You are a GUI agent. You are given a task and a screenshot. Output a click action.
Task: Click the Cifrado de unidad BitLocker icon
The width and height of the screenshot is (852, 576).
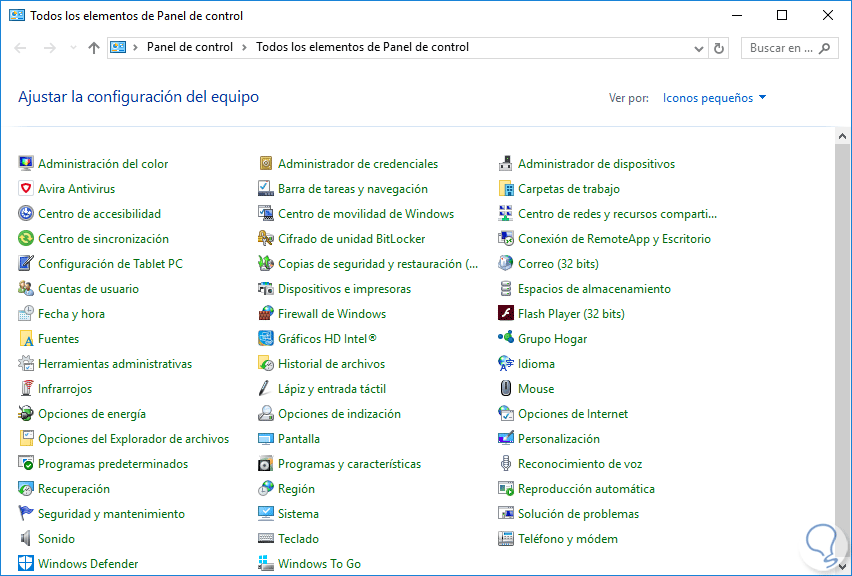pos(265,239)
